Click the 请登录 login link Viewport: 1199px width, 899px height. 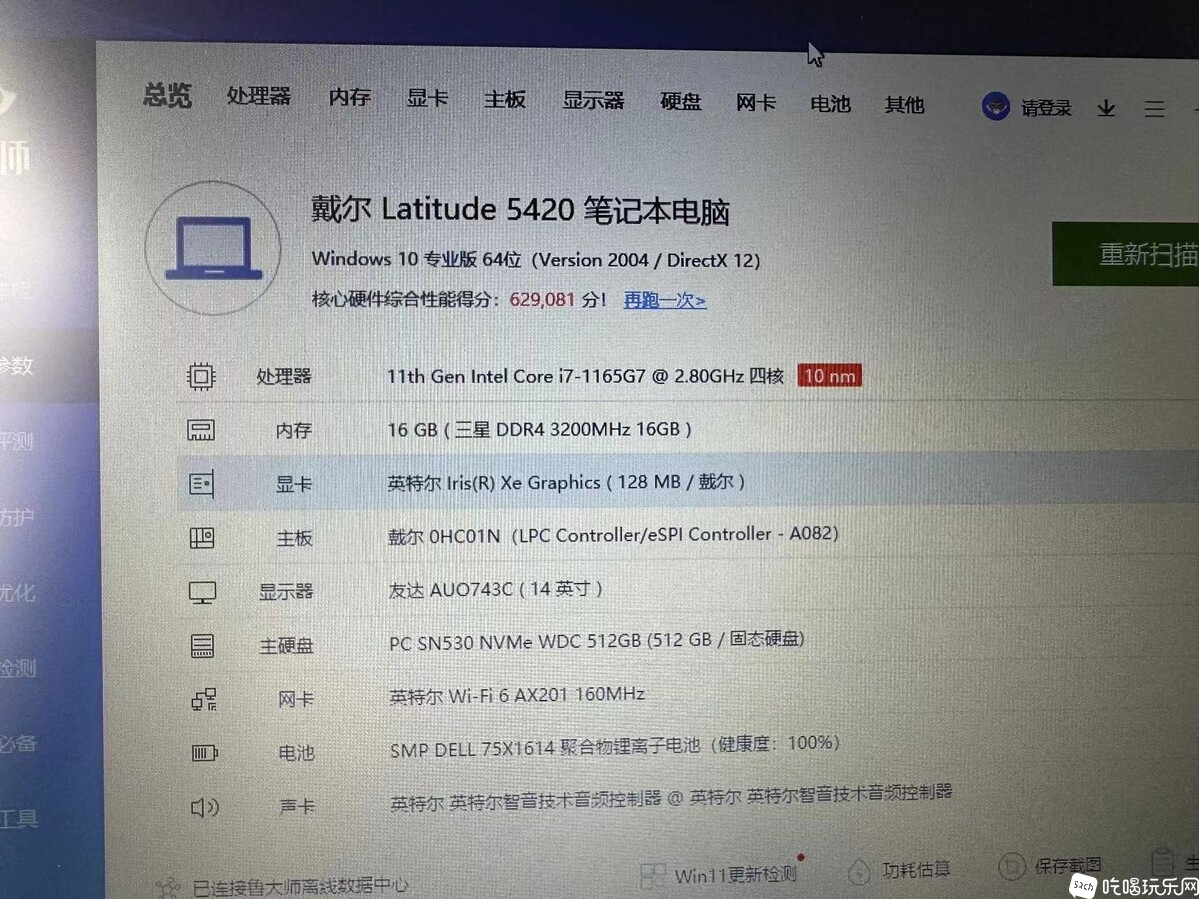click(1046, 108)
